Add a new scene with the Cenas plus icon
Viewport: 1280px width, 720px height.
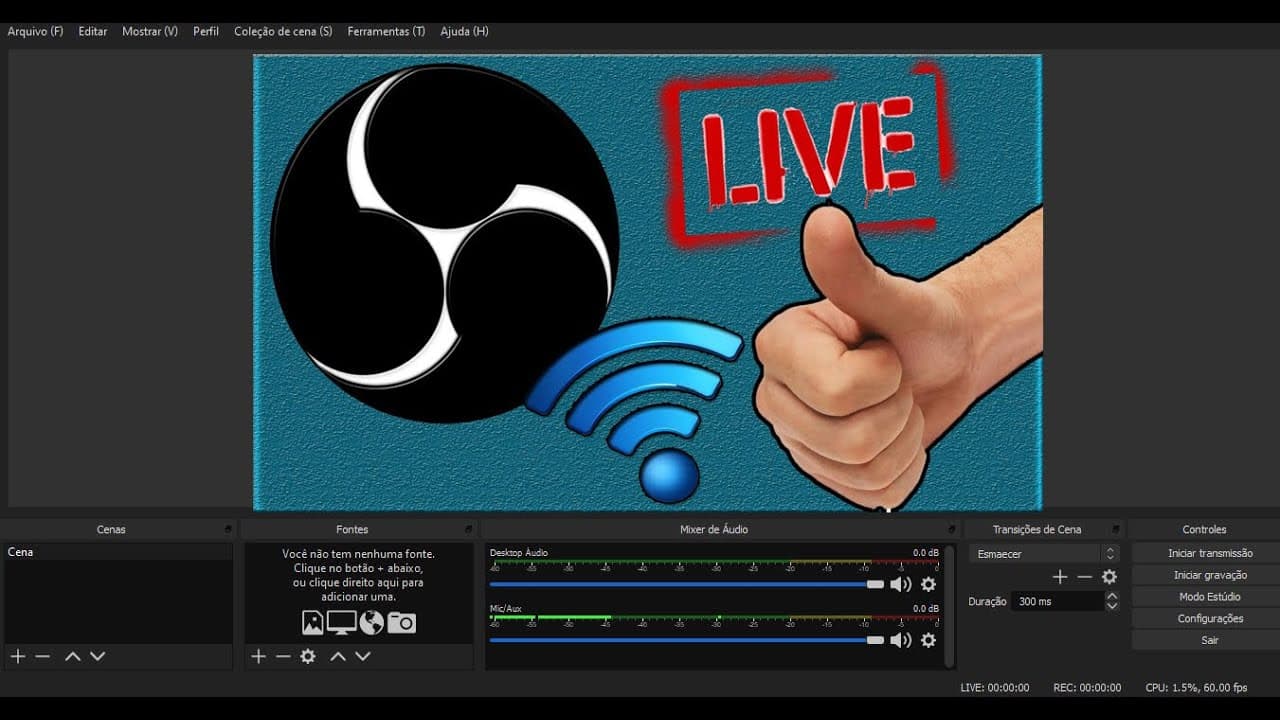click(x=18, y=656)
